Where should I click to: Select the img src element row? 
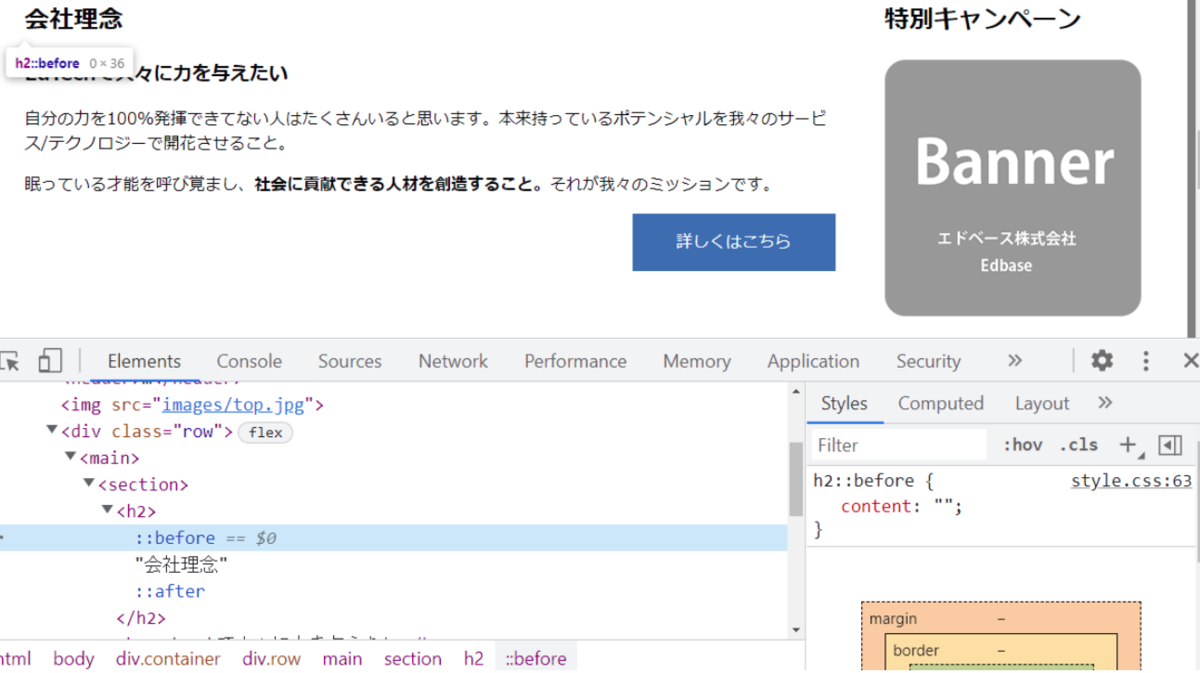[192, 405]
